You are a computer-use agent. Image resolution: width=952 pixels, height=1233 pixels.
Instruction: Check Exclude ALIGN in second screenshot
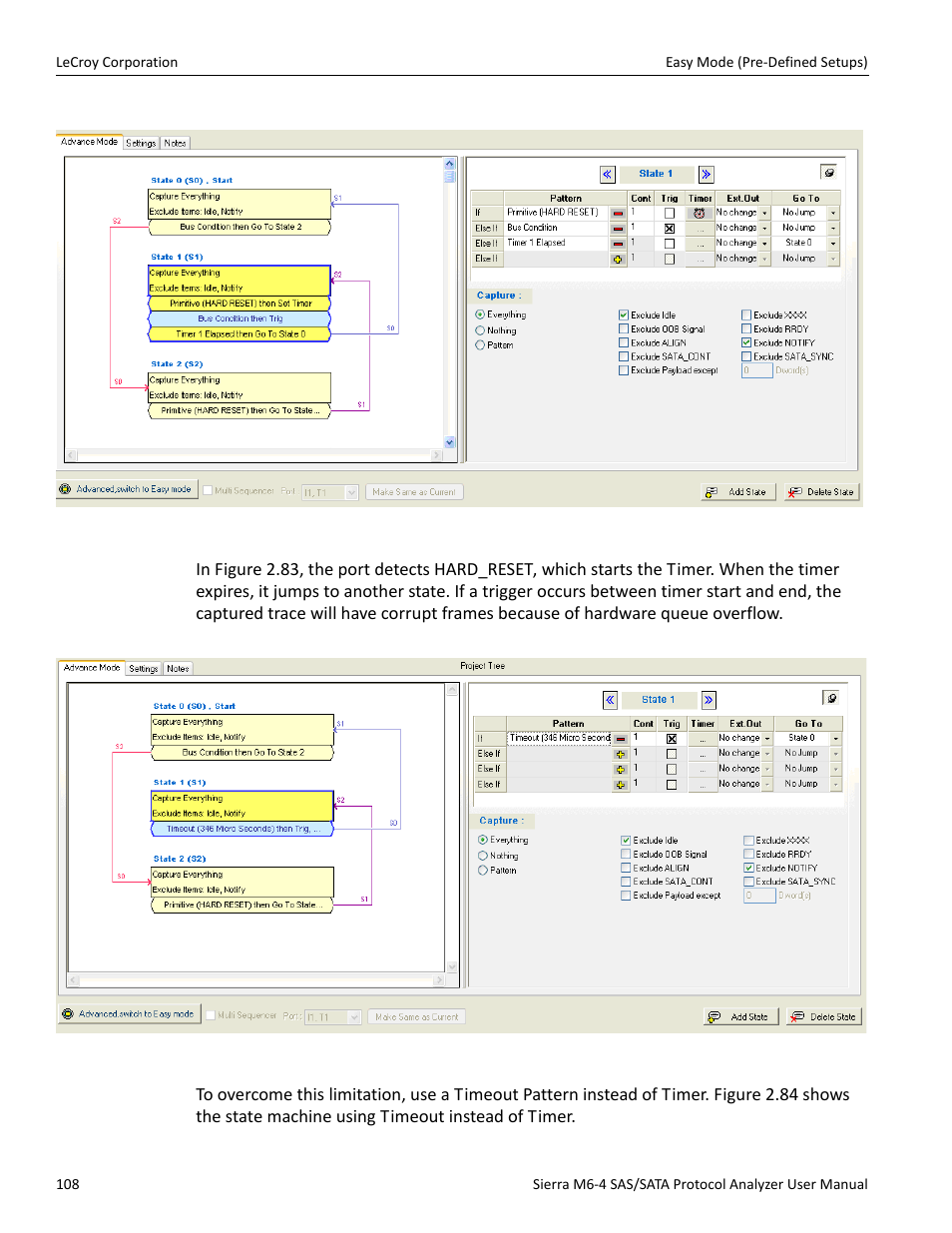click(626, 868)
